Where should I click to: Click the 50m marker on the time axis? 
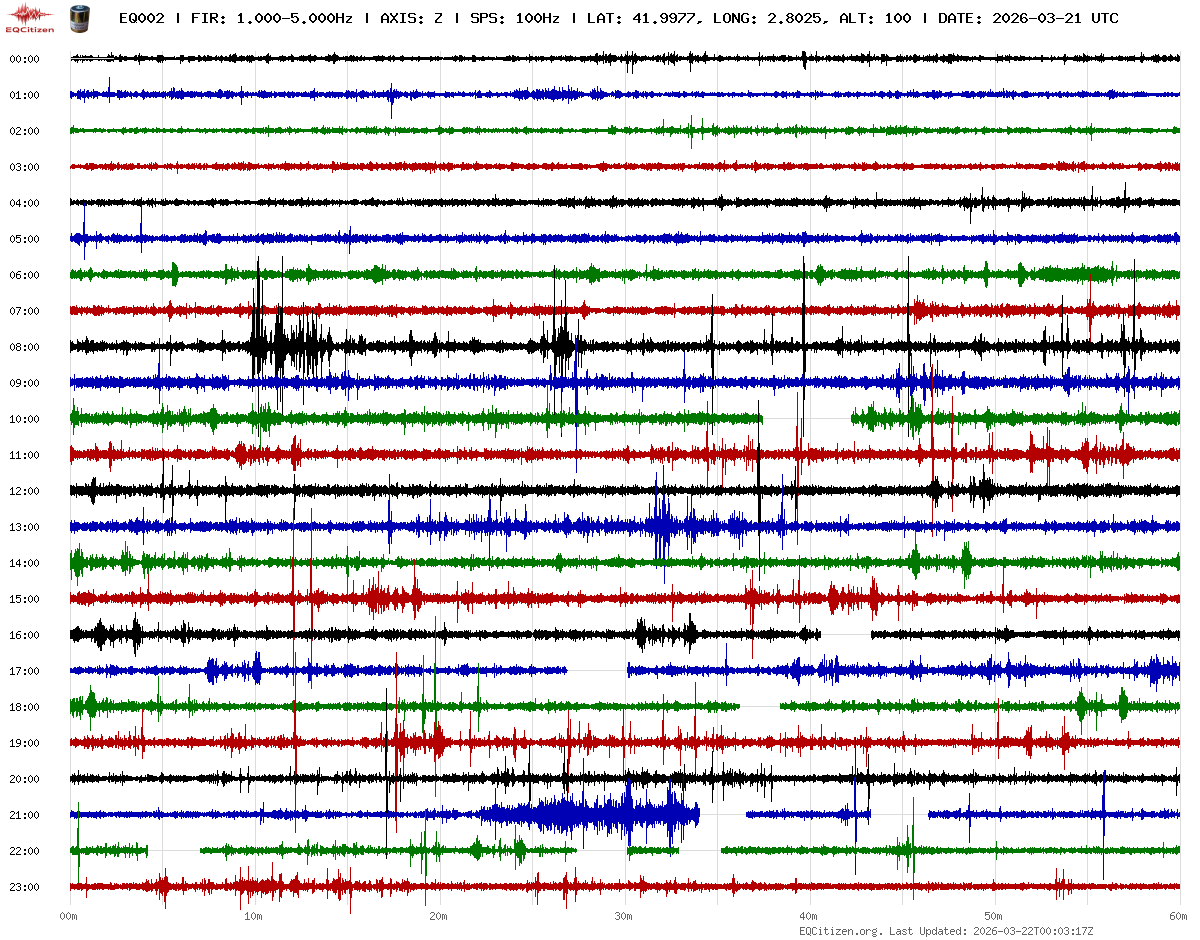pyautogui.click(x=993, y=916)
